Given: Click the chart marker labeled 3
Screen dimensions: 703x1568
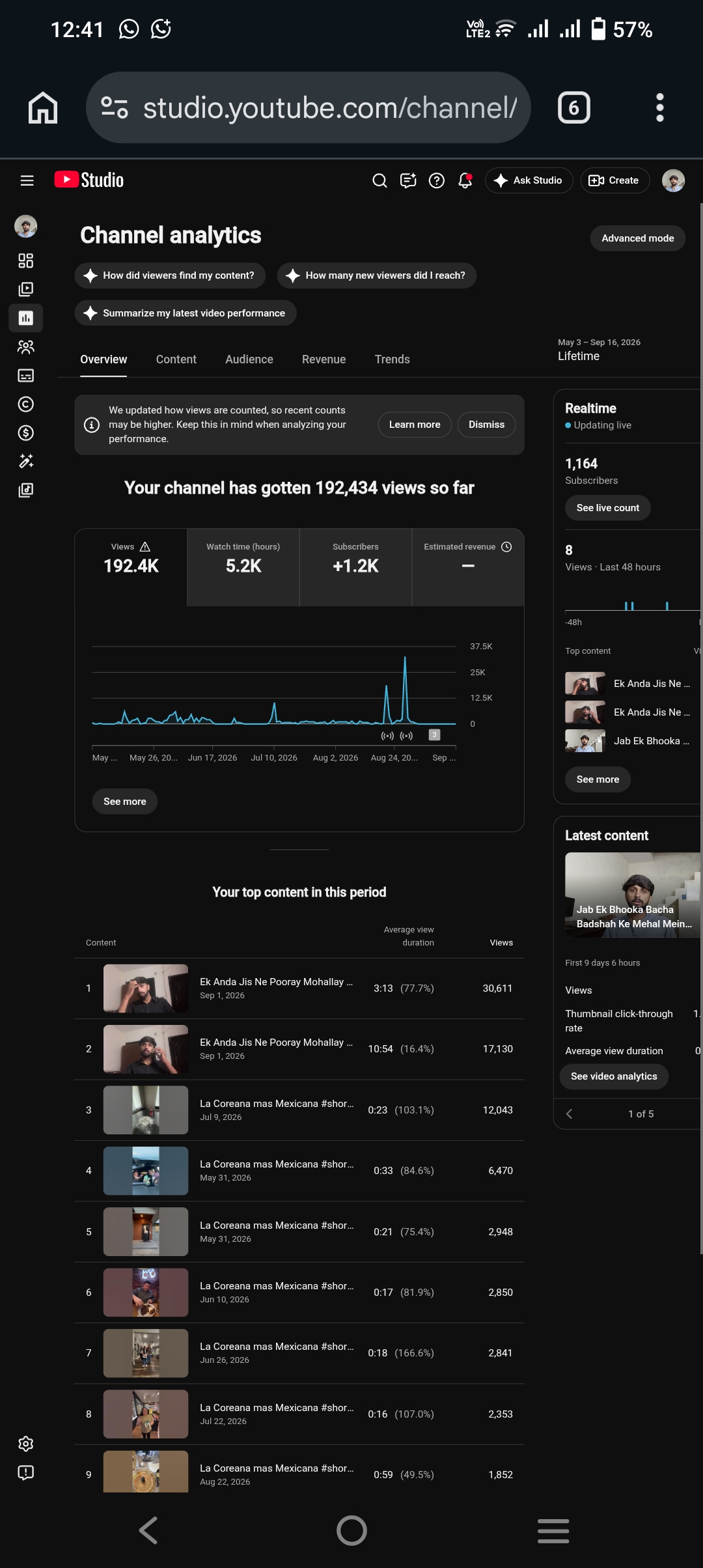Looking at the screenshot, I should [434, 735].
